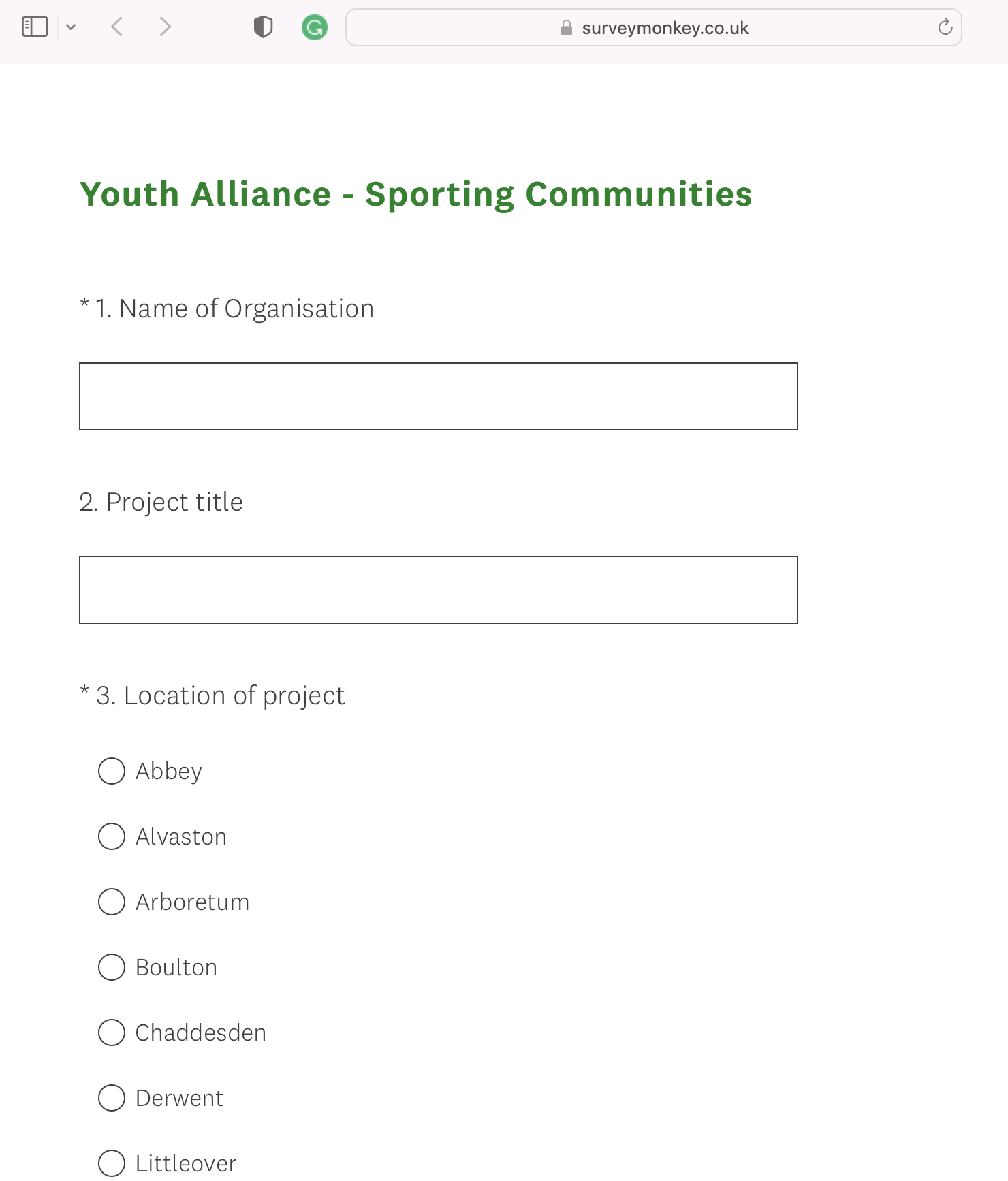Image resolution: width=1008 pixels, height=1181 pixels.
Task: Reload the surveymonkey page
Action: point(945,27)
